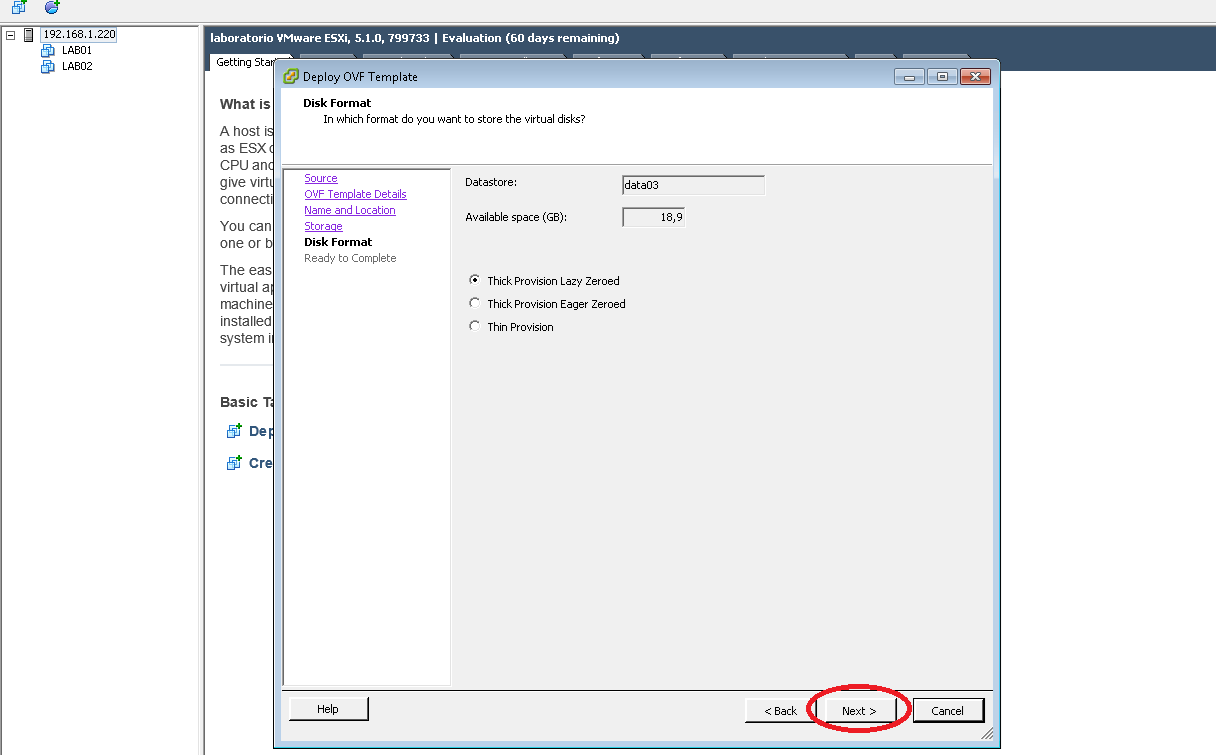Screen dimensions: 1216x755
Task: Click the Available space field showing 18,9
Action: coord(653,217)
